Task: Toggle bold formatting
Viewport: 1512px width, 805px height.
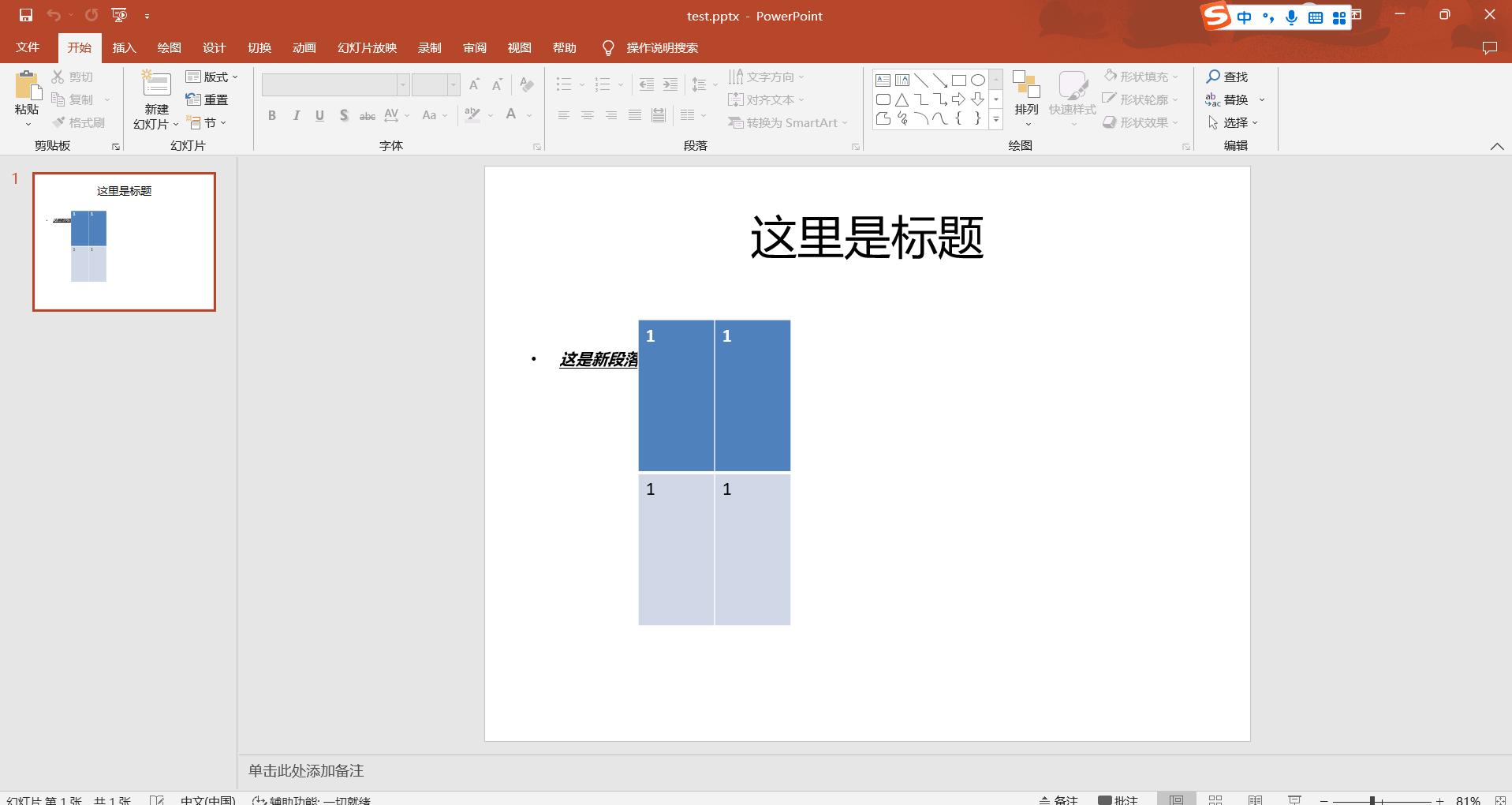Action: 271,115
